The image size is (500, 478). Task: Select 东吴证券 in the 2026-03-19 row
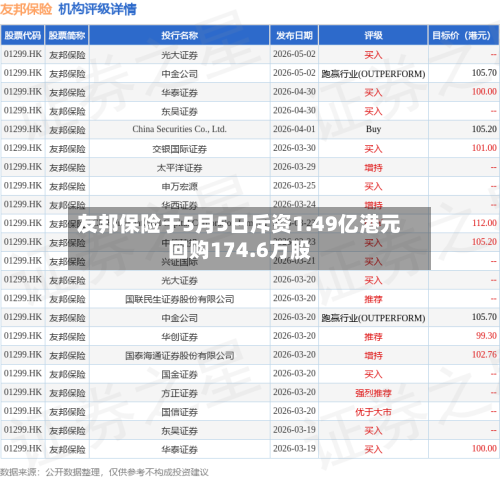point(180,431)
